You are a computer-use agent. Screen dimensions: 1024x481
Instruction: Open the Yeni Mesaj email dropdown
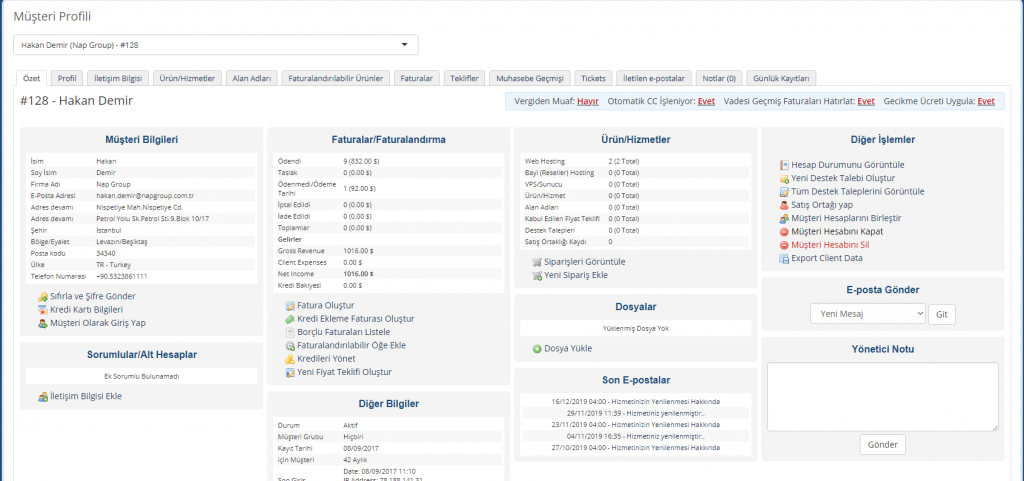[x=868, y=314]
